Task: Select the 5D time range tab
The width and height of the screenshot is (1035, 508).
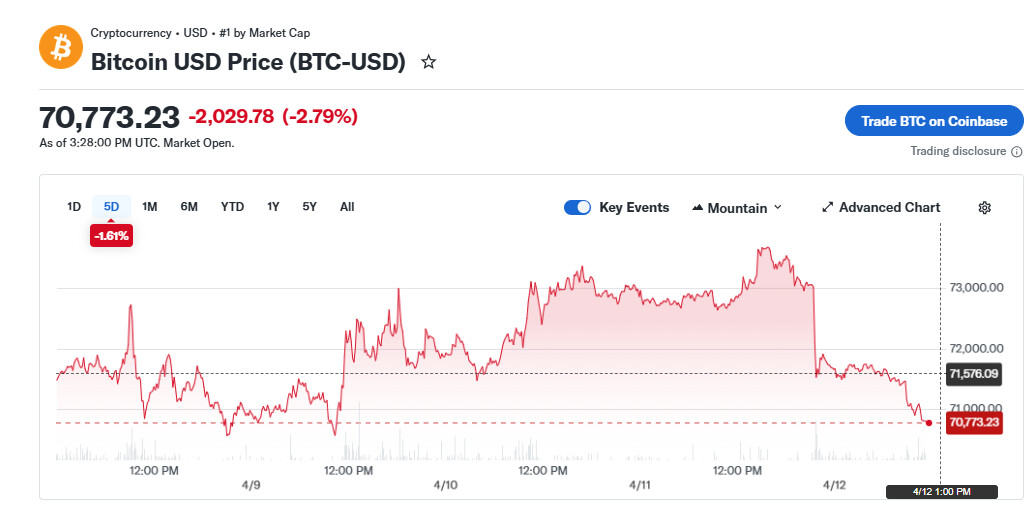Action: coord(111,207)
